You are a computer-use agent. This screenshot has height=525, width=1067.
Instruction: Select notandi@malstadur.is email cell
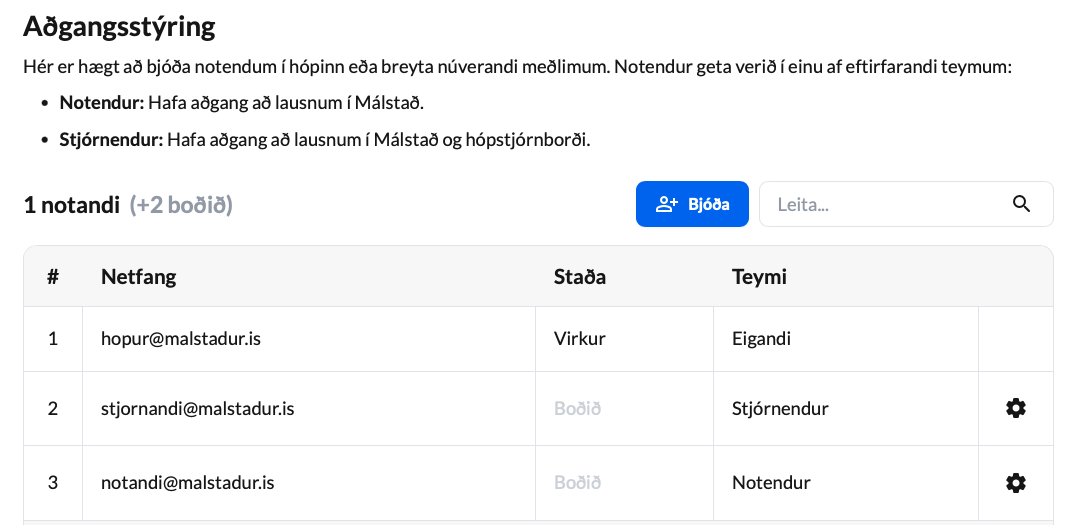(x=309, y=483)
